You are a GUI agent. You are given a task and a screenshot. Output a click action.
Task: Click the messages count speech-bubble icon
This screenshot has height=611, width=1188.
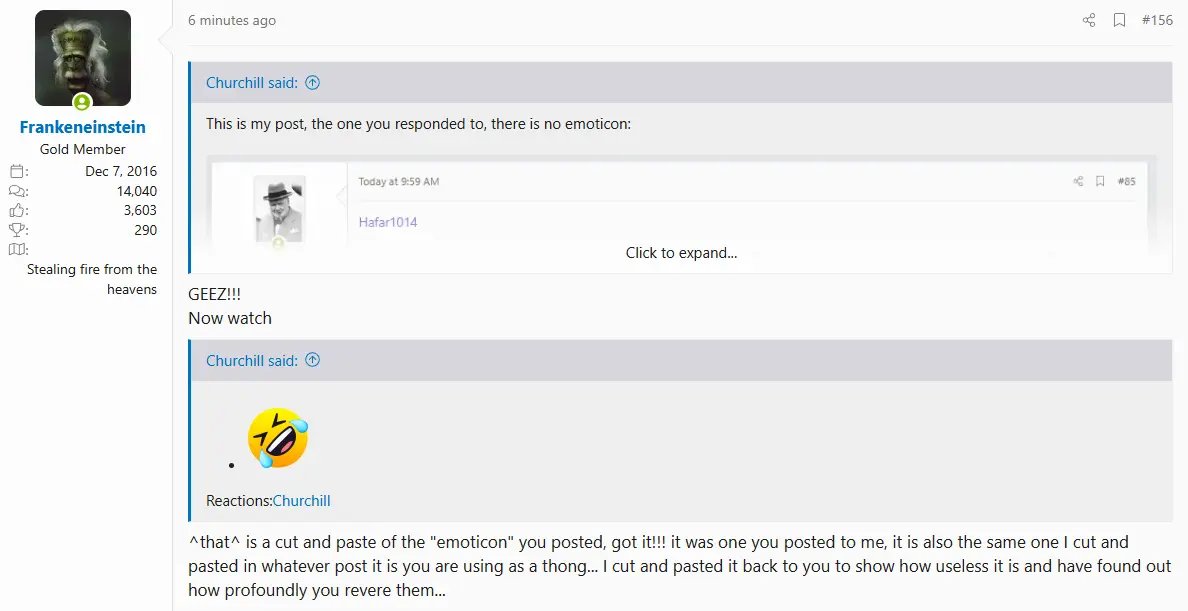click(18, 191)
